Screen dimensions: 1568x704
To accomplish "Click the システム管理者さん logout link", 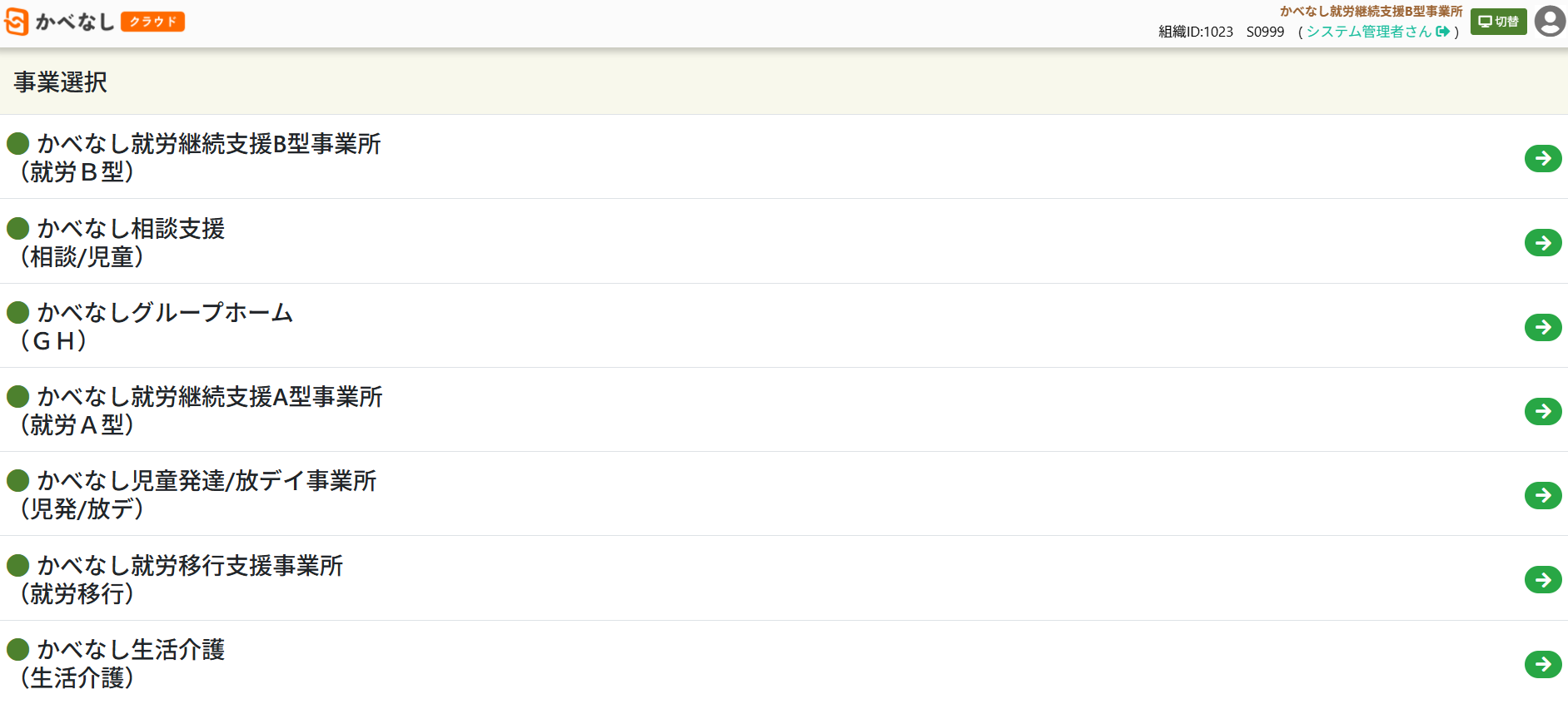I will click(1377, 32).
